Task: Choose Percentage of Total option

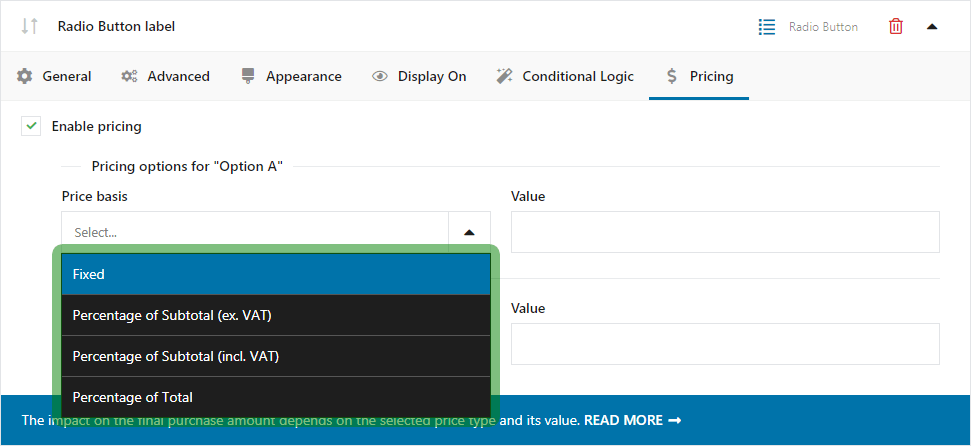Action: pyautogui.click(x=276, y=397)
